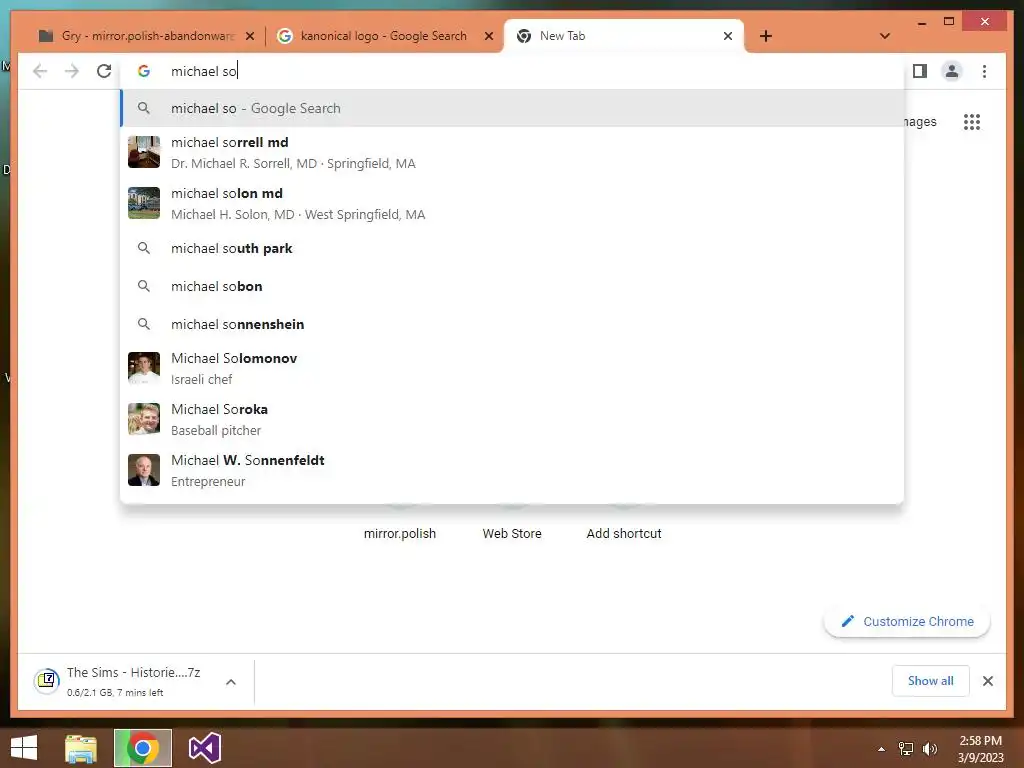Open the Windows Start menu
This screenshot has width=1024, height=768.
(x=24, y=748)
